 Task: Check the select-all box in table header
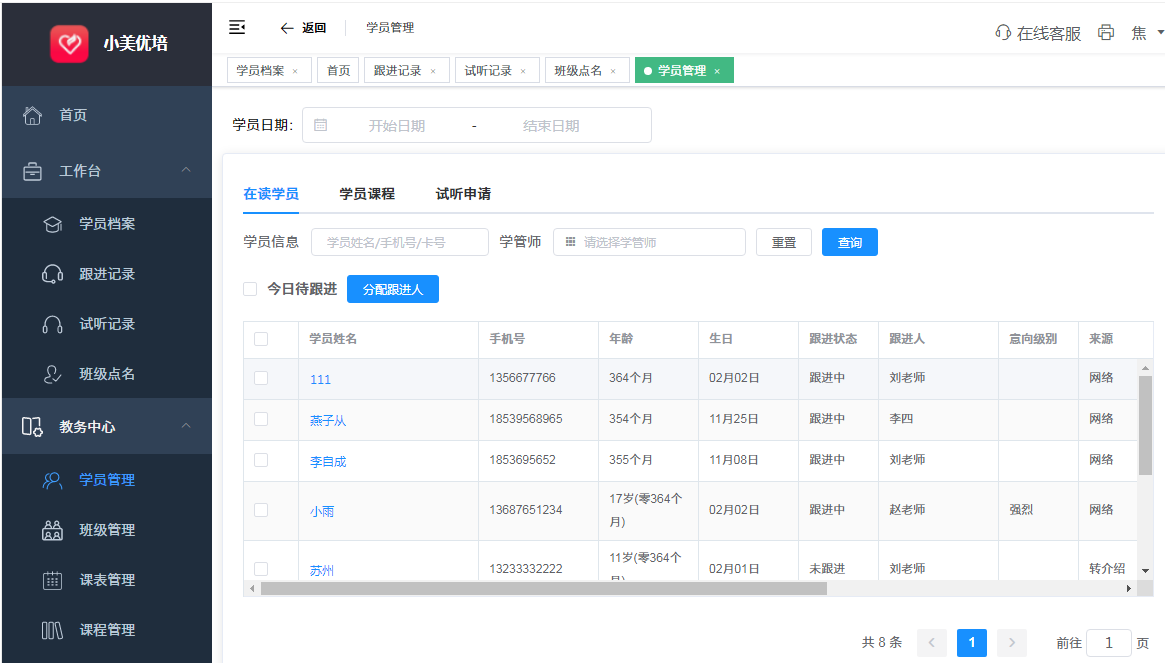(261, 339)
